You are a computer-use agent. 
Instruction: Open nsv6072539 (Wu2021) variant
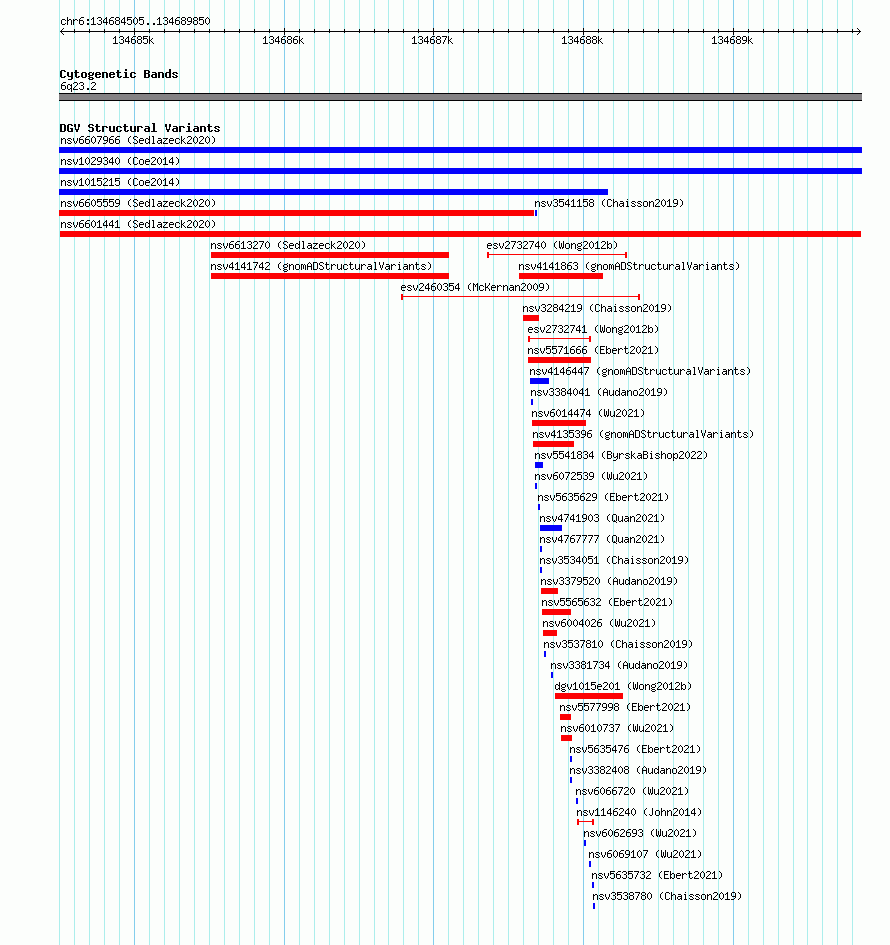pyautogui.click(x=536, y=486)
